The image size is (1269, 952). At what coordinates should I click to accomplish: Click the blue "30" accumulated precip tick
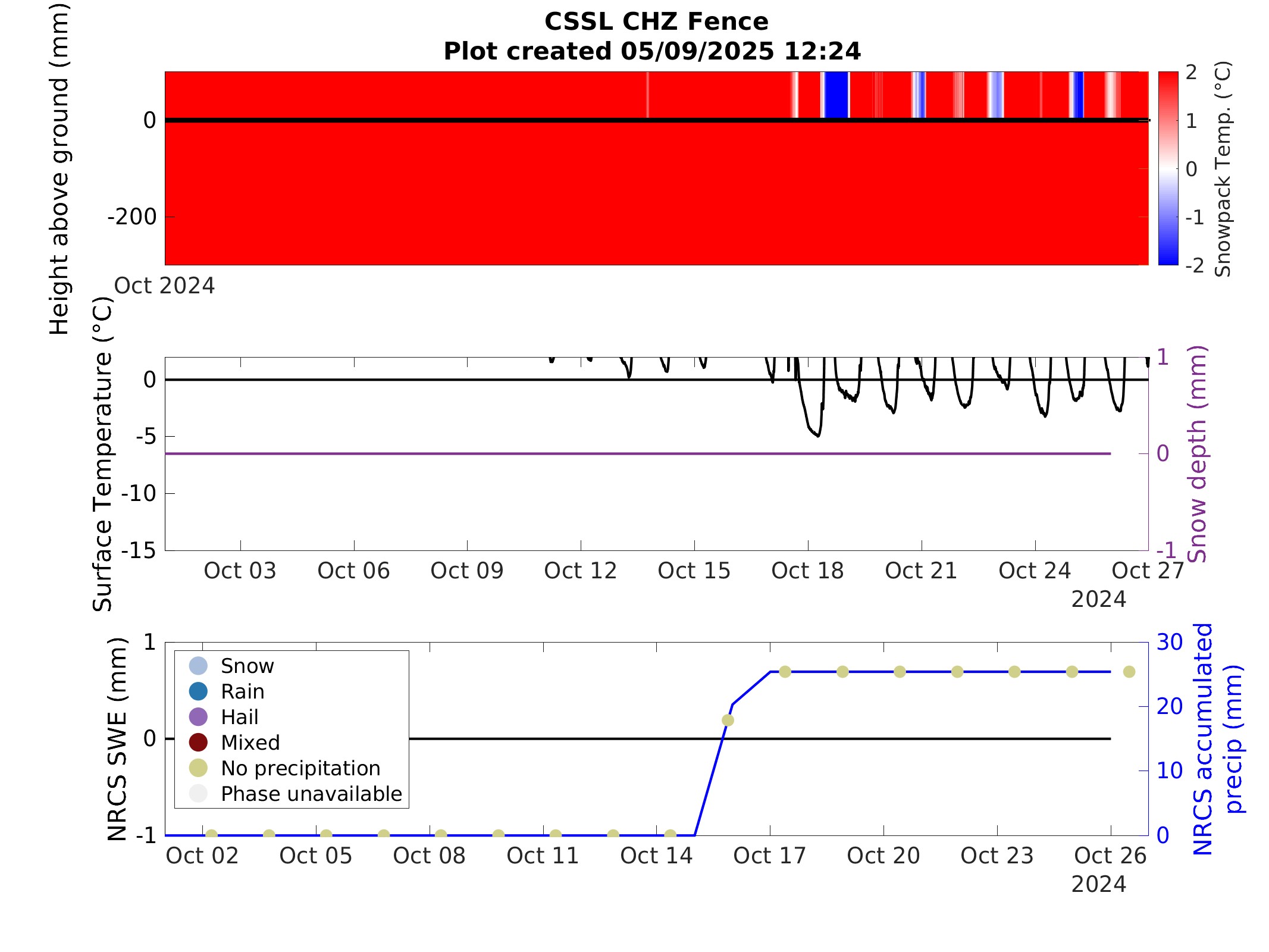click(x=1170, y=643)
